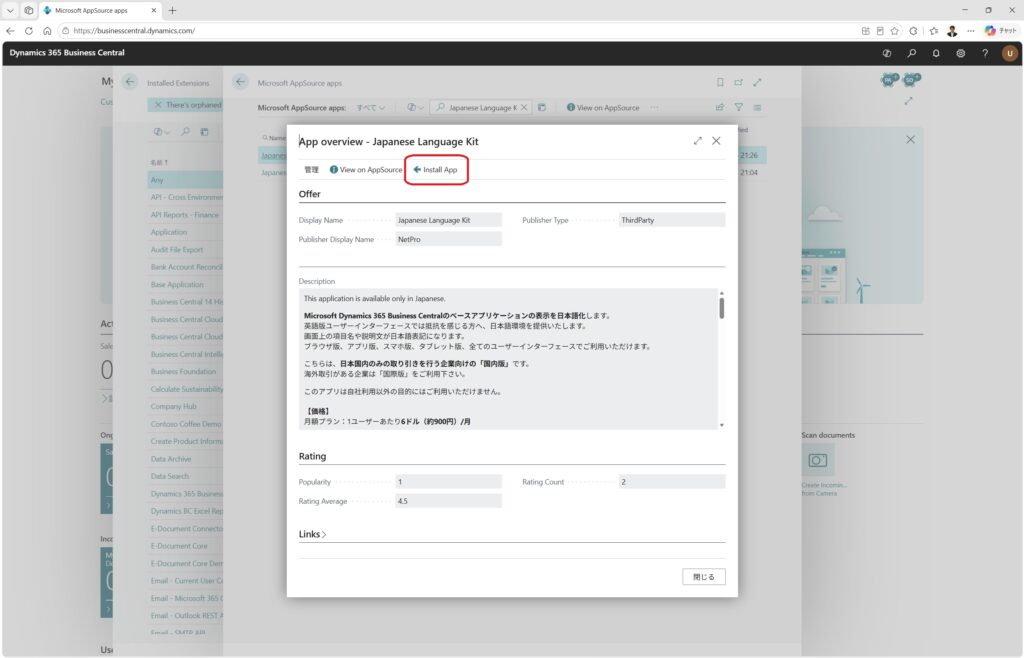Click the Publisher Display Name field NetPro
The image size is (1024, 658).
point(448,240)
